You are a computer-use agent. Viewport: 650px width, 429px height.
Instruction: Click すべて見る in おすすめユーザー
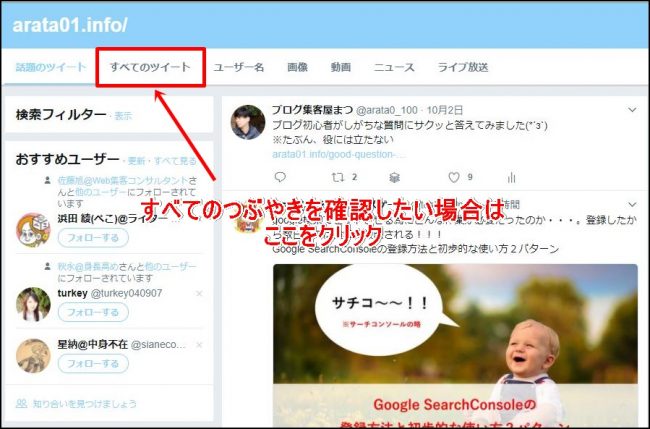tap(175, 161)
